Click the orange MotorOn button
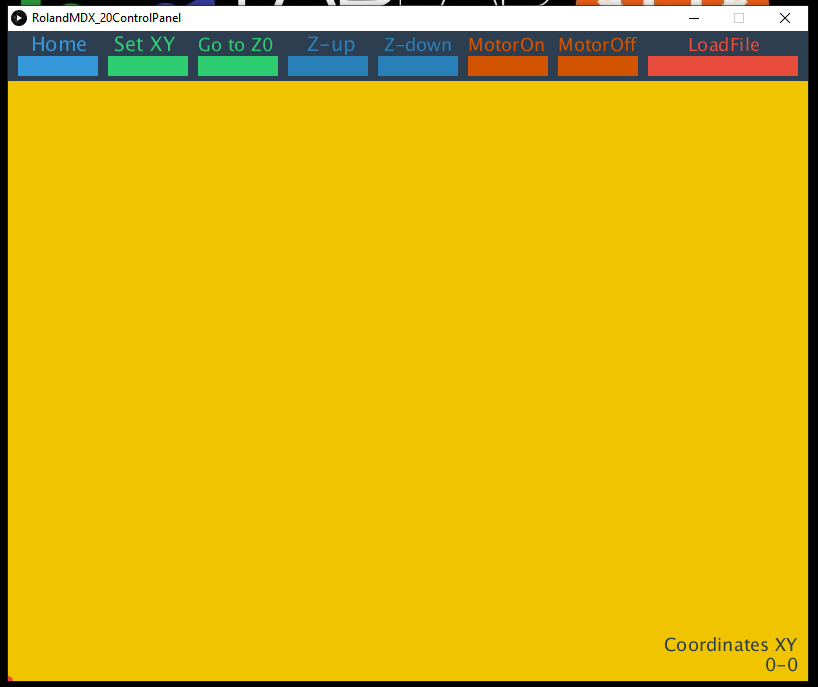Viewport: 818px width, 687px height. [508, 66]
